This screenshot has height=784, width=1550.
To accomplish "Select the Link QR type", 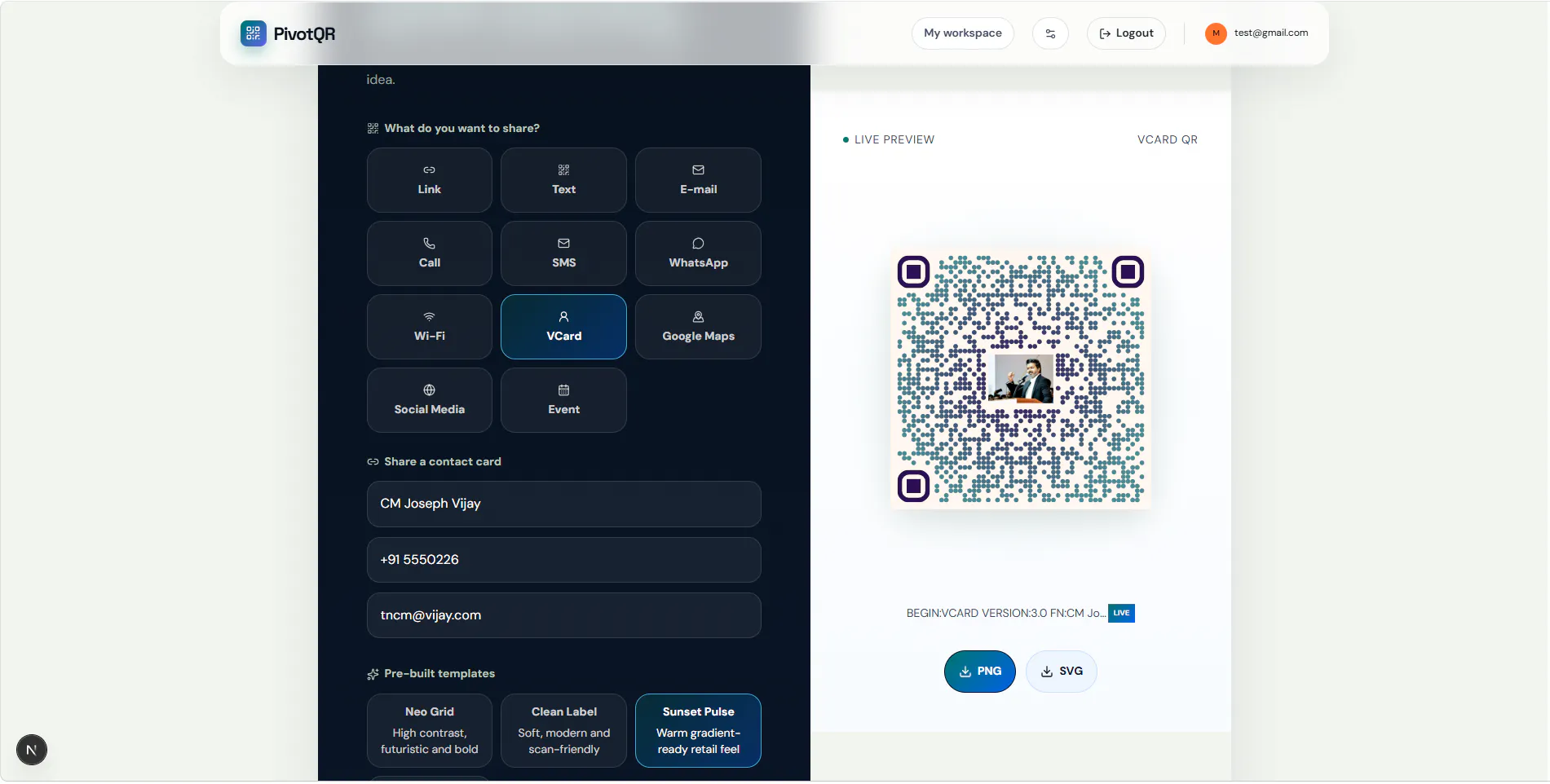I will [430, 180].
